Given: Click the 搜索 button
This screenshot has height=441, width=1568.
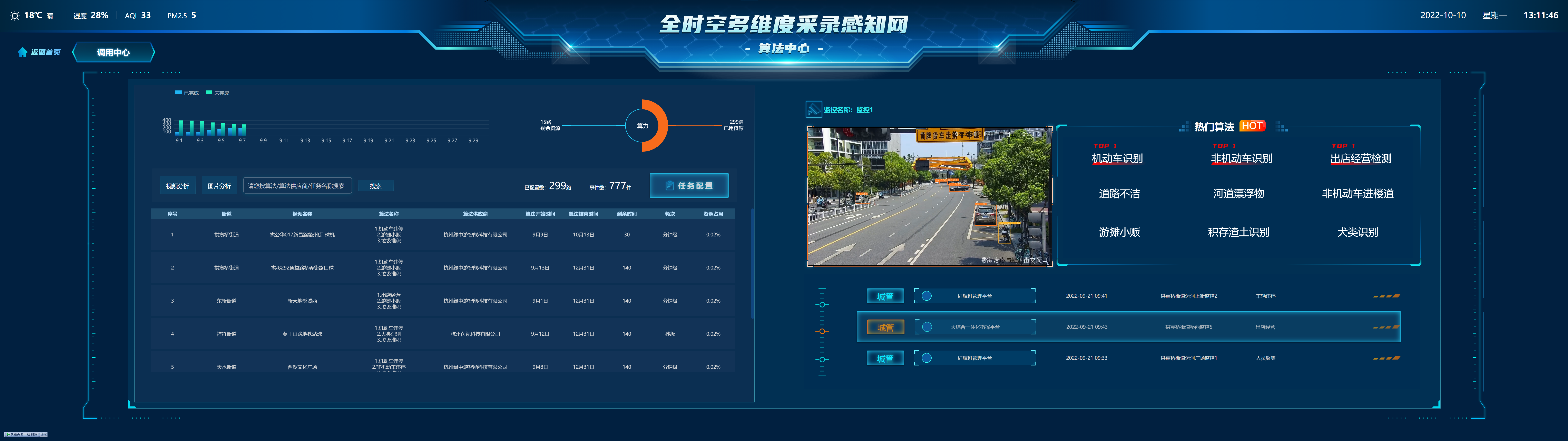Looking at the screenshot, I should coord(376,186).
